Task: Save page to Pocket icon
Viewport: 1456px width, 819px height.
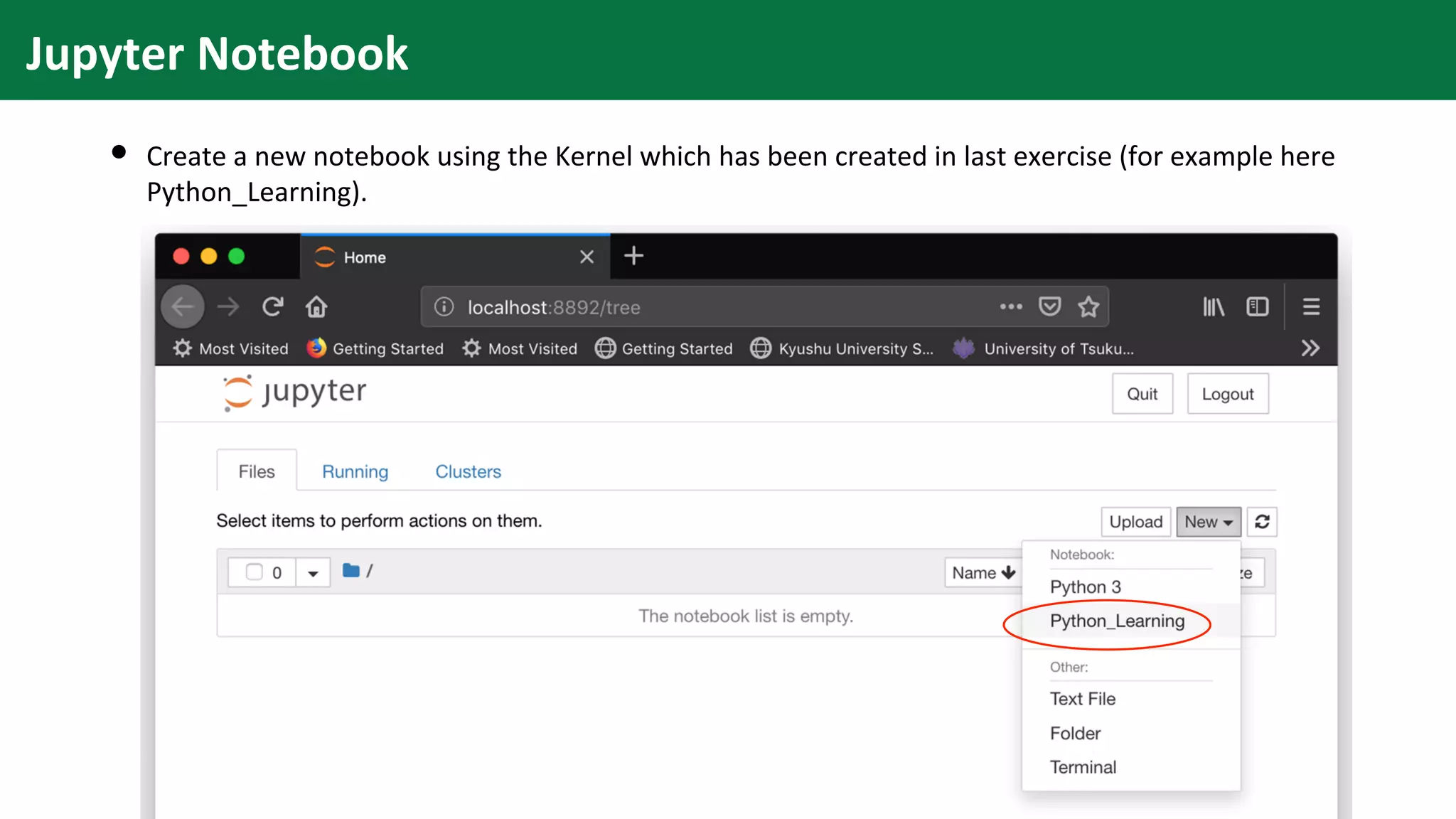Action: click(x=1049, y=307)
